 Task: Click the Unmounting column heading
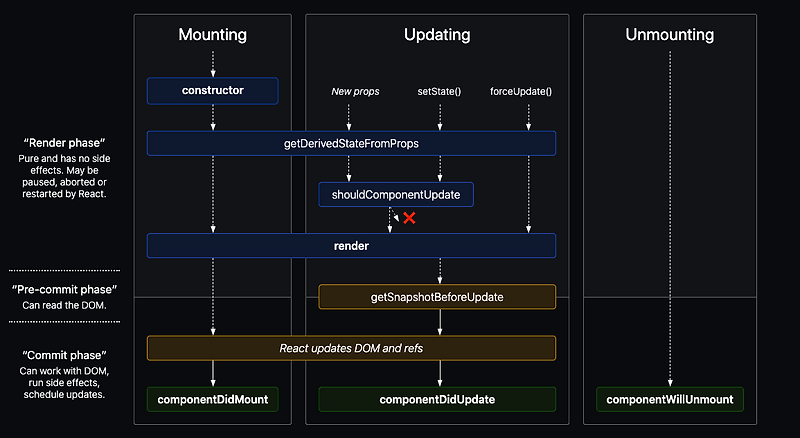(670, 35)
